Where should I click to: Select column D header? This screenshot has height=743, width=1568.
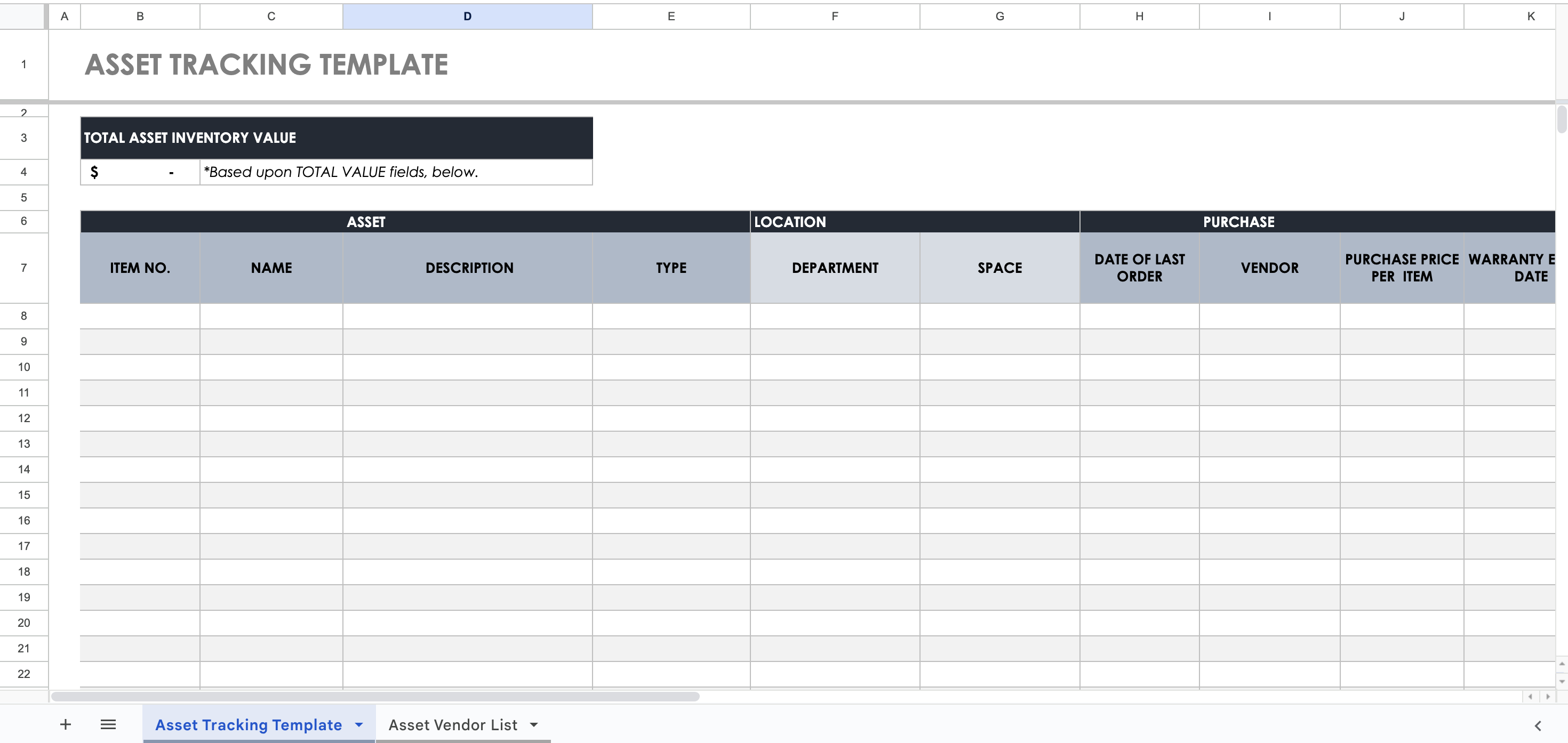pyautogui.click(x=467, y=17)
